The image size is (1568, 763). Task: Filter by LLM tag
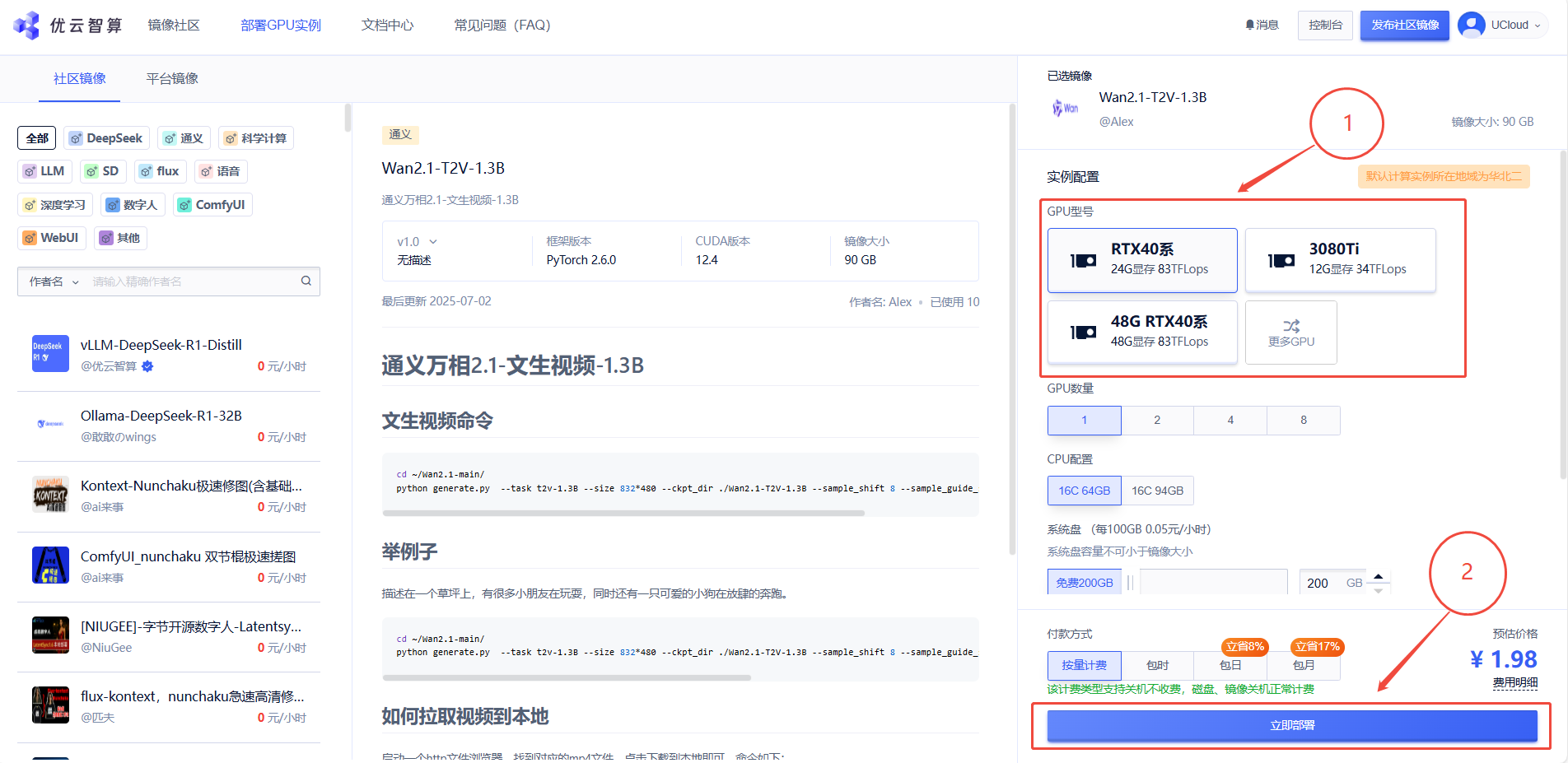pyautogui.click(x=44, y=171)
